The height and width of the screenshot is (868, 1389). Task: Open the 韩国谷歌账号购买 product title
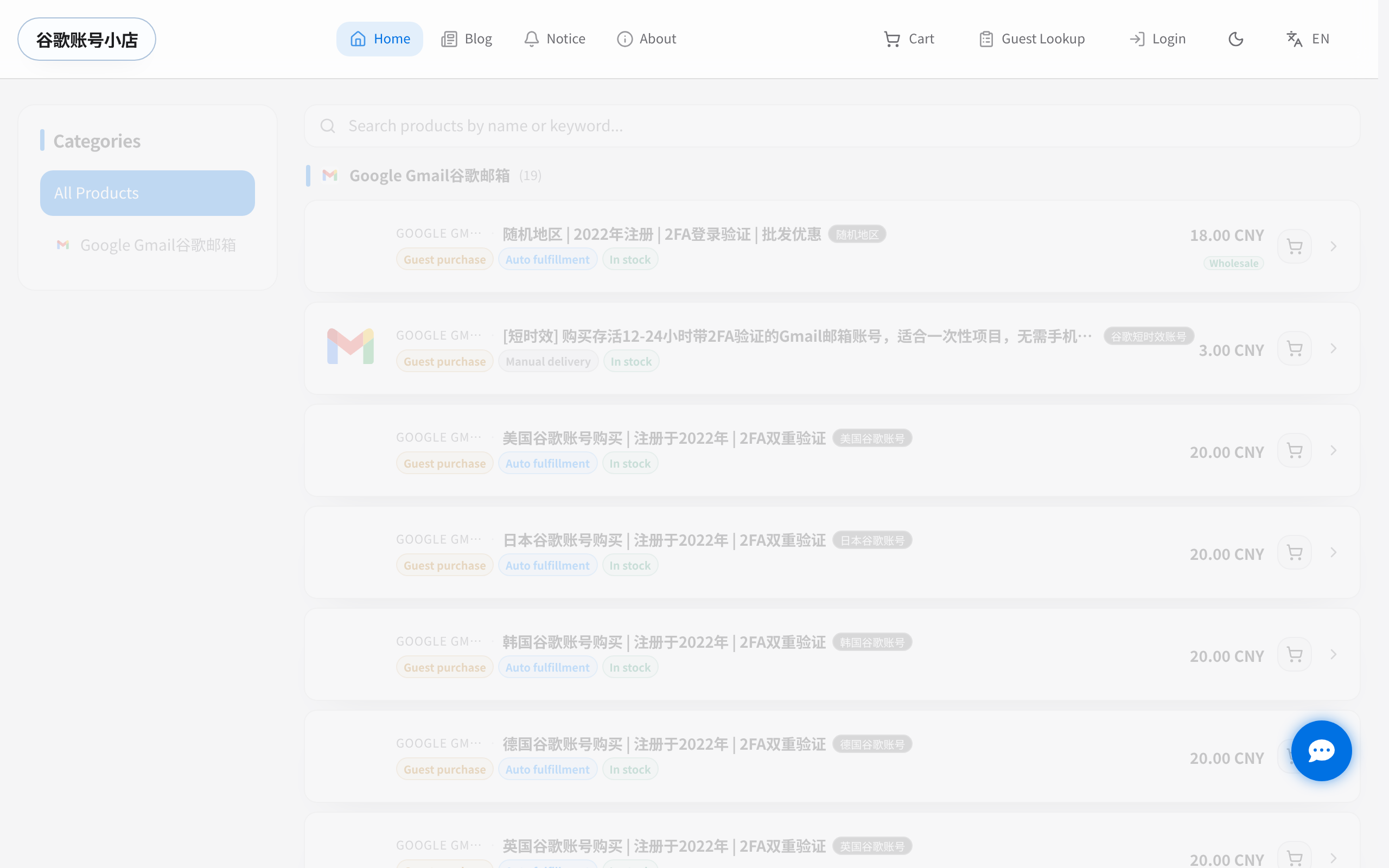[664, 642]
